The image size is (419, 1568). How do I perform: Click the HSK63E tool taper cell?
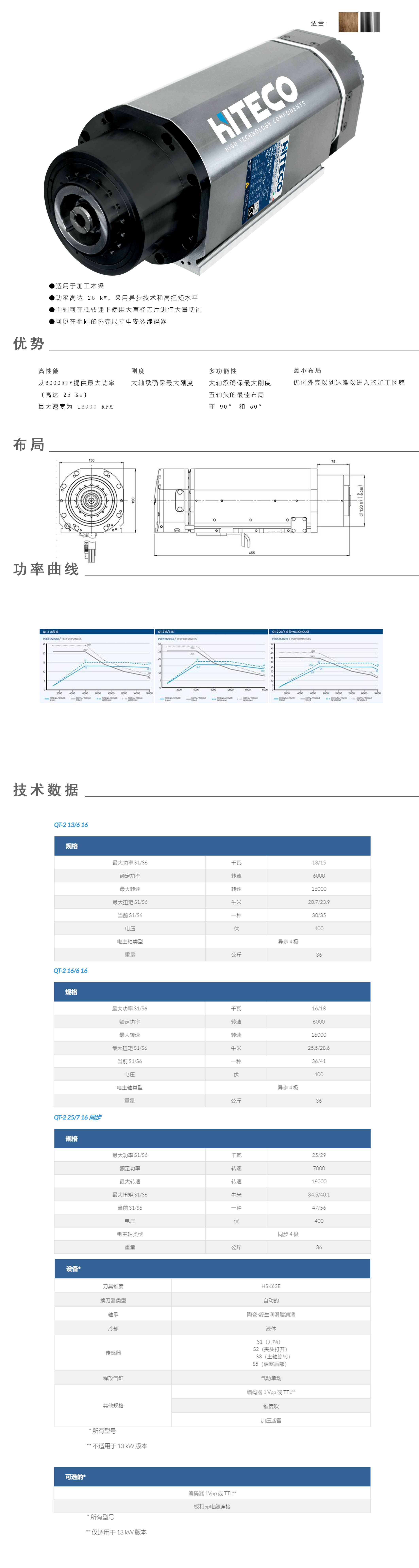coord(271,1286)
